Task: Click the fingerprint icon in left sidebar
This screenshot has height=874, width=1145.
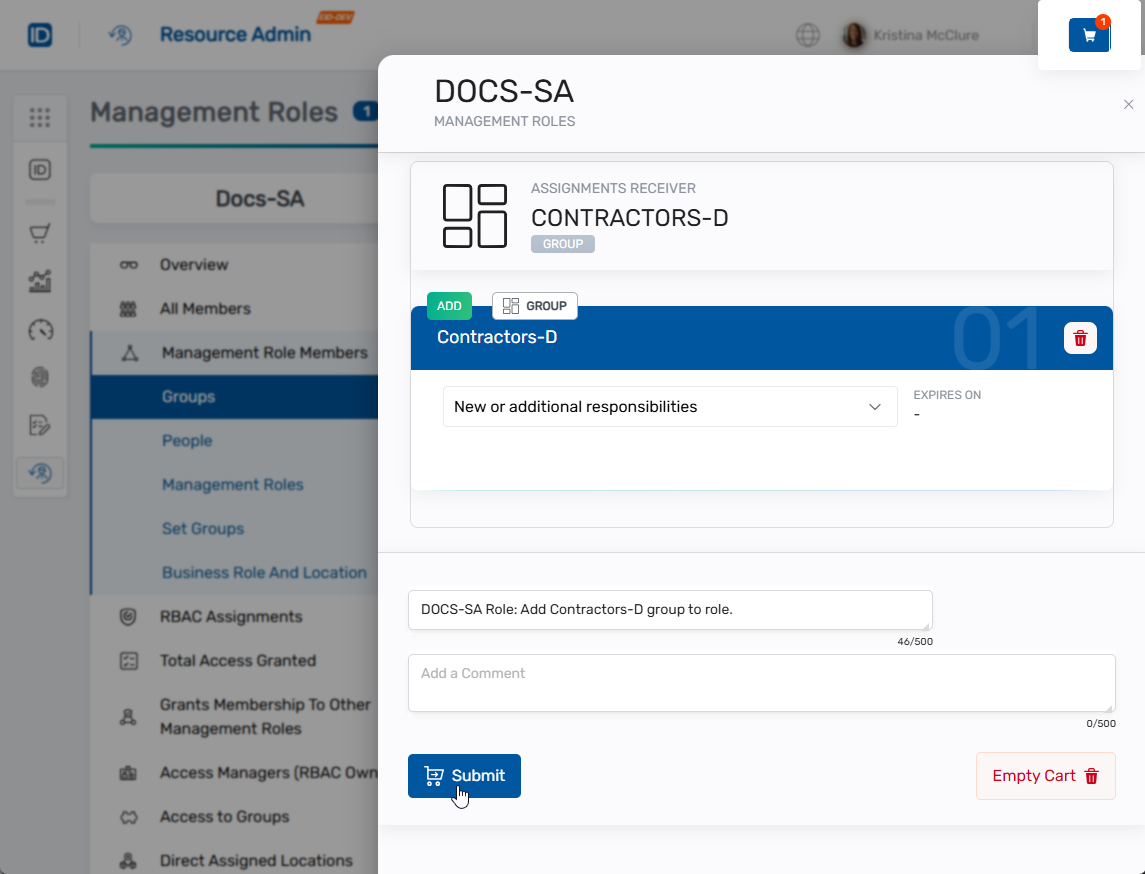Action: pos(40,377)
